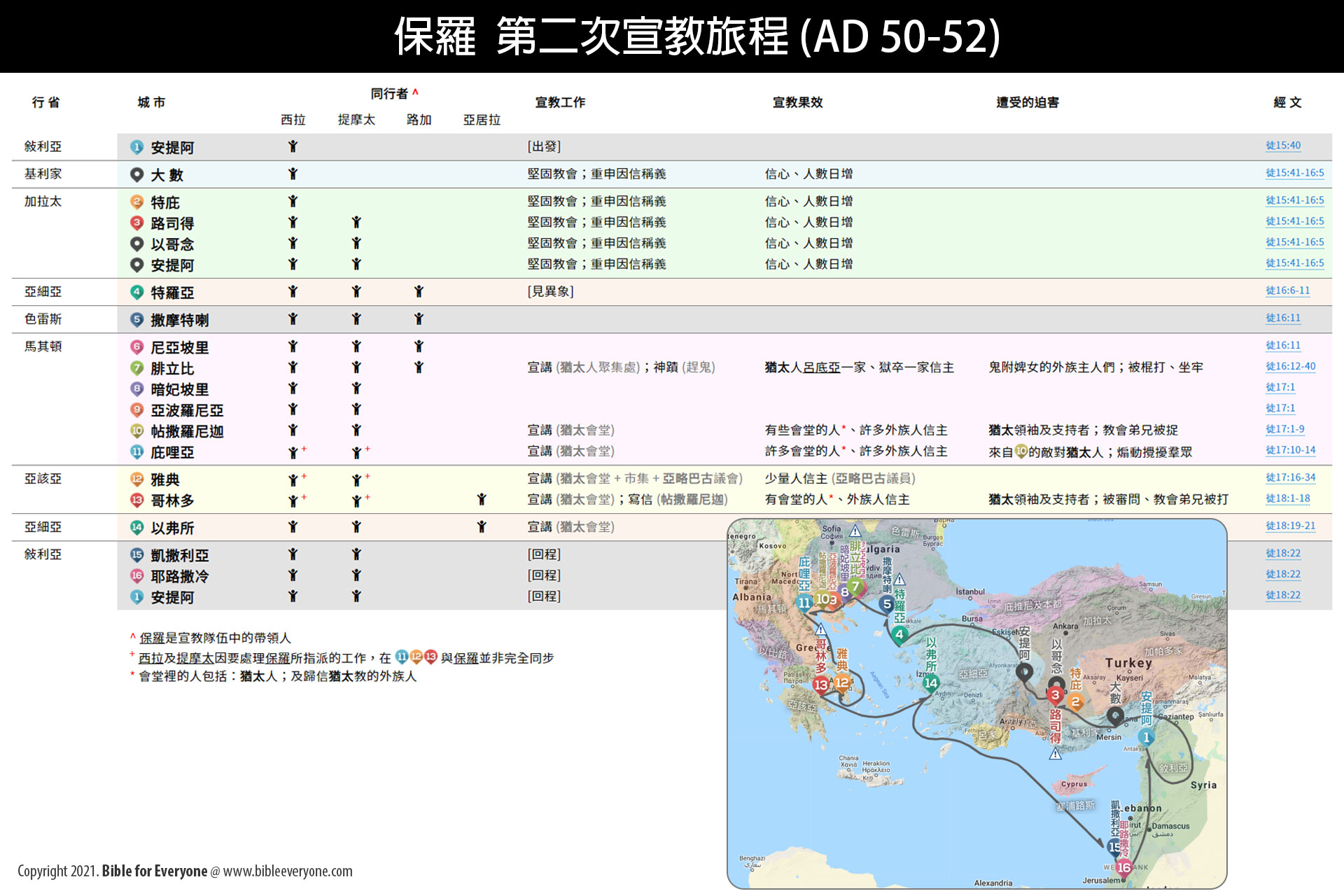Click the map marker 2 at 特庇

coord(1076,701)
